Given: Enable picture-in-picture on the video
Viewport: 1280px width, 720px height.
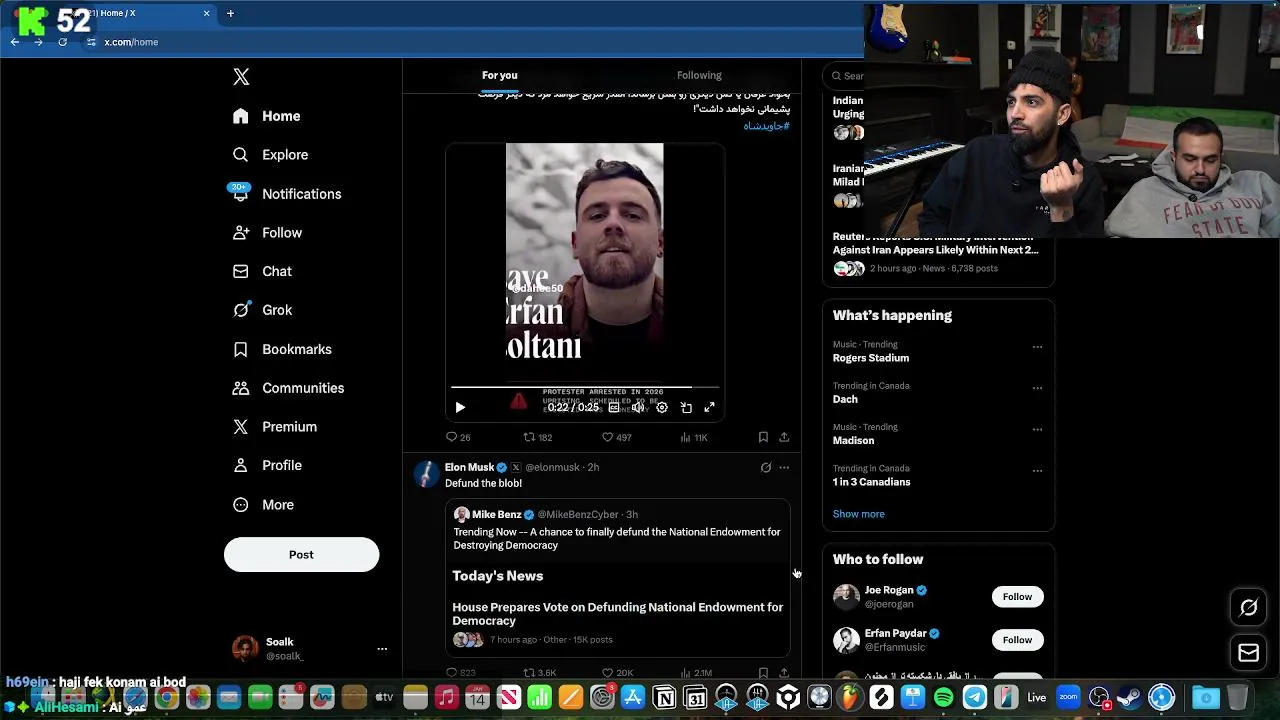Looking at the screenshot, I should click(x=686, y=407).
